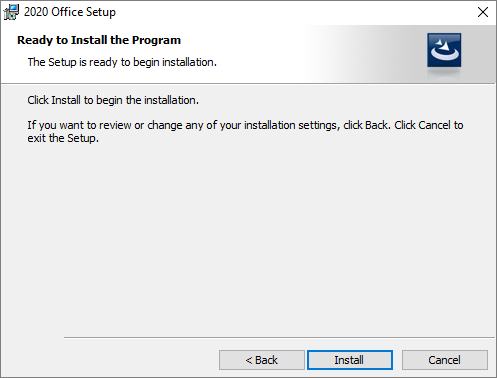Go back to the previous setup step
Image resolution: width=497 pixels, height=378 pixels.
262,360
